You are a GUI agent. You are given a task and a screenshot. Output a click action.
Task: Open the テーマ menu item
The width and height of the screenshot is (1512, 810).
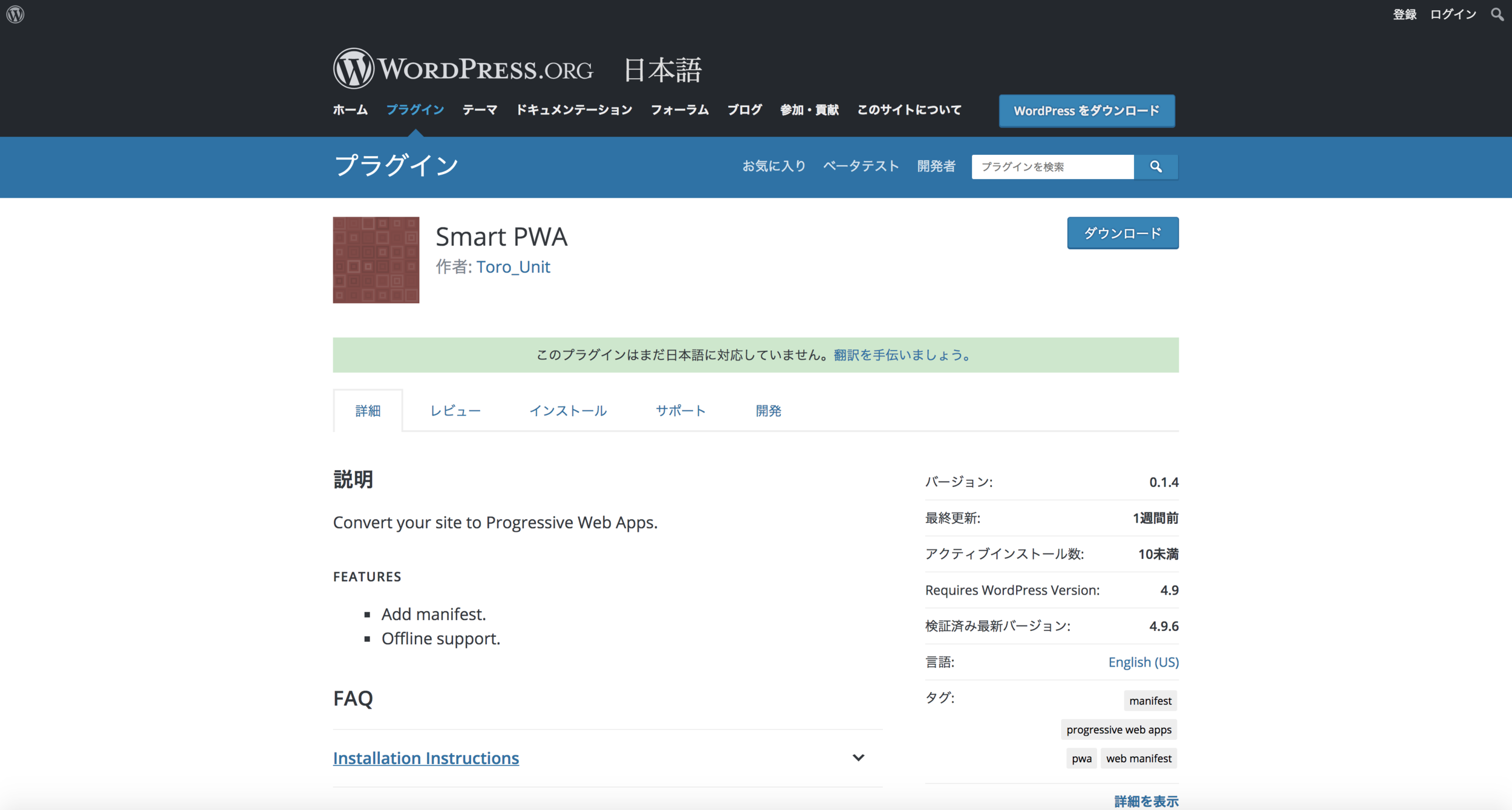480,109
